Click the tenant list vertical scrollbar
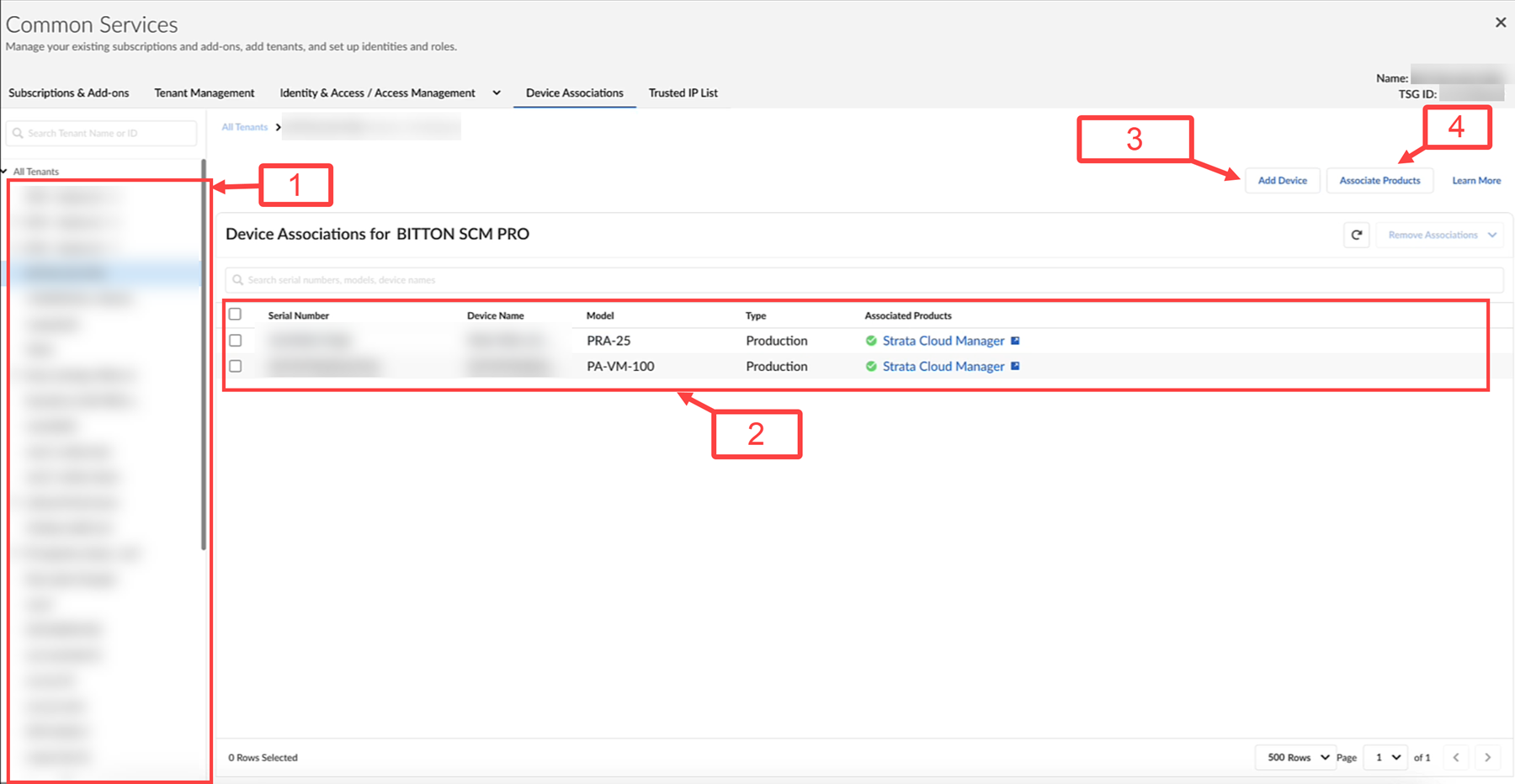Screen dimensions: 1515x784 204,353
